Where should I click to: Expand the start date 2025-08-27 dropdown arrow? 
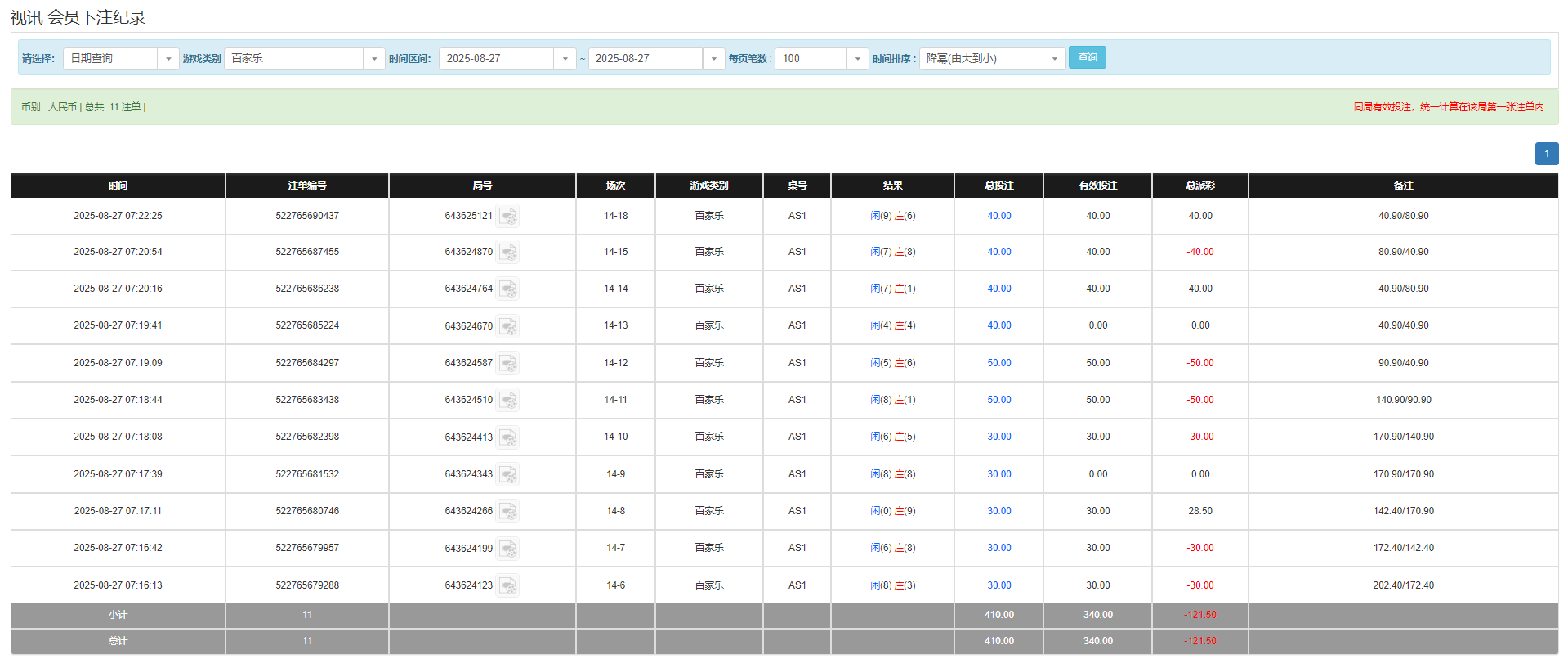(x=565, y=59)
